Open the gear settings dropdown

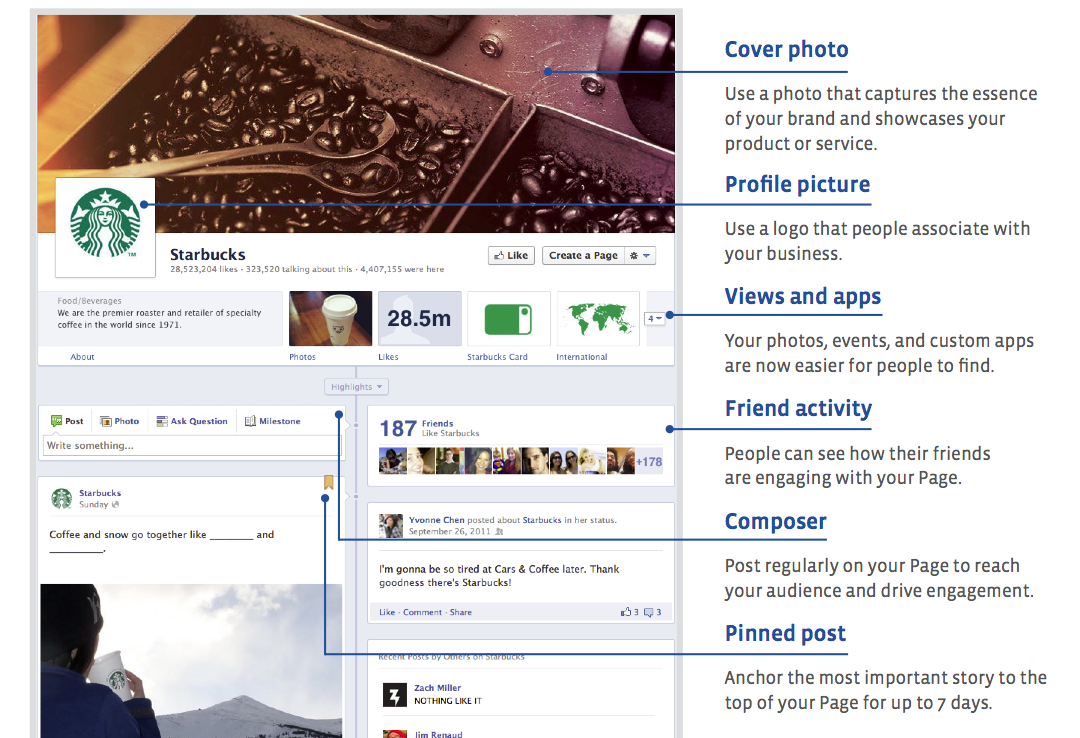pos(640,256)
